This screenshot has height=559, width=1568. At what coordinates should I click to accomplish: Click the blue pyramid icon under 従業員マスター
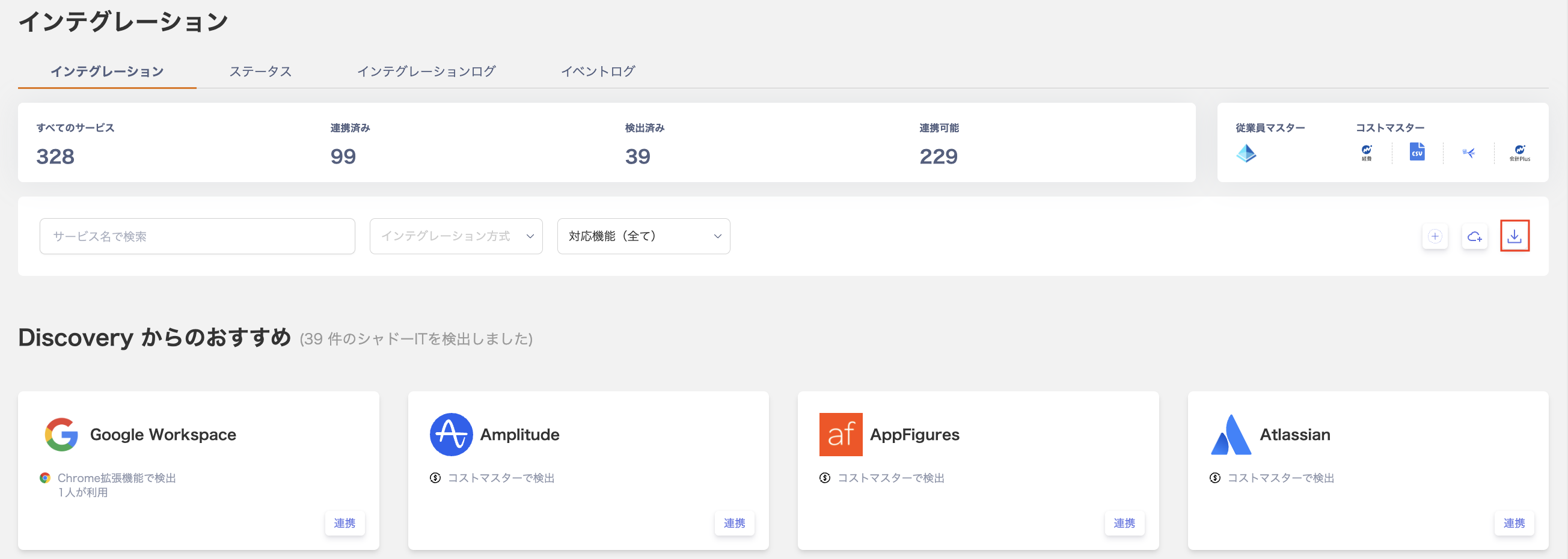[1246, 153]
